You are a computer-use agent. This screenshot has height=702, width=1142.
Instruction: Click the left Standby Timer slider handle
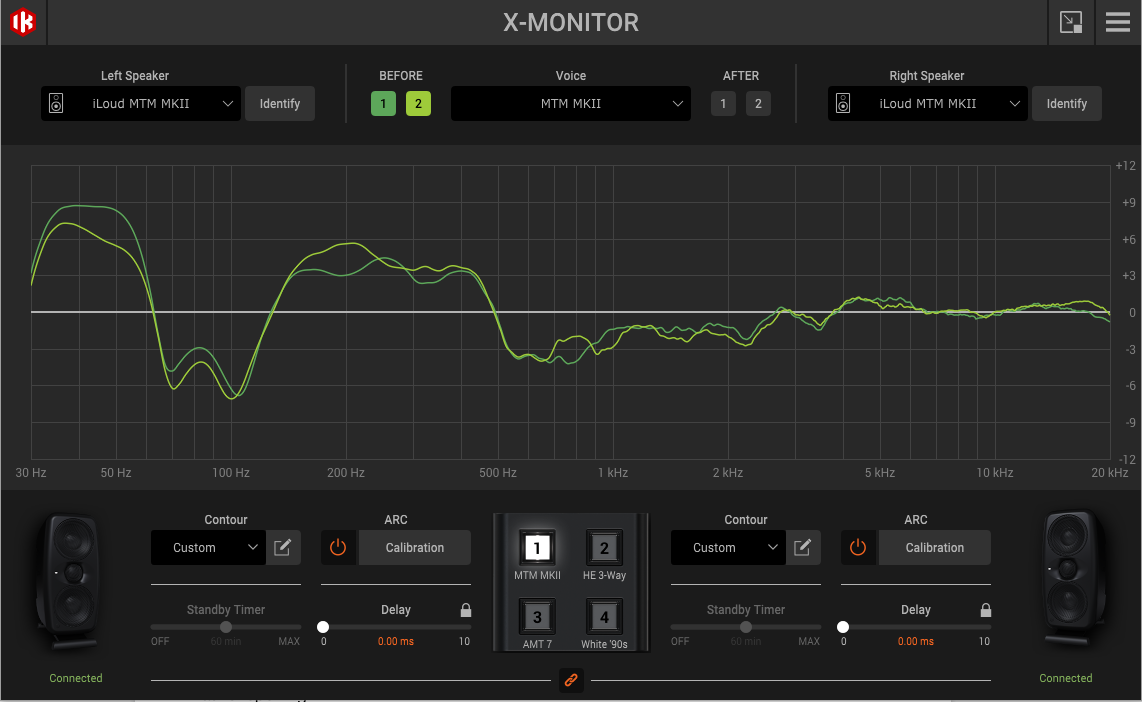tap(226, 627)
